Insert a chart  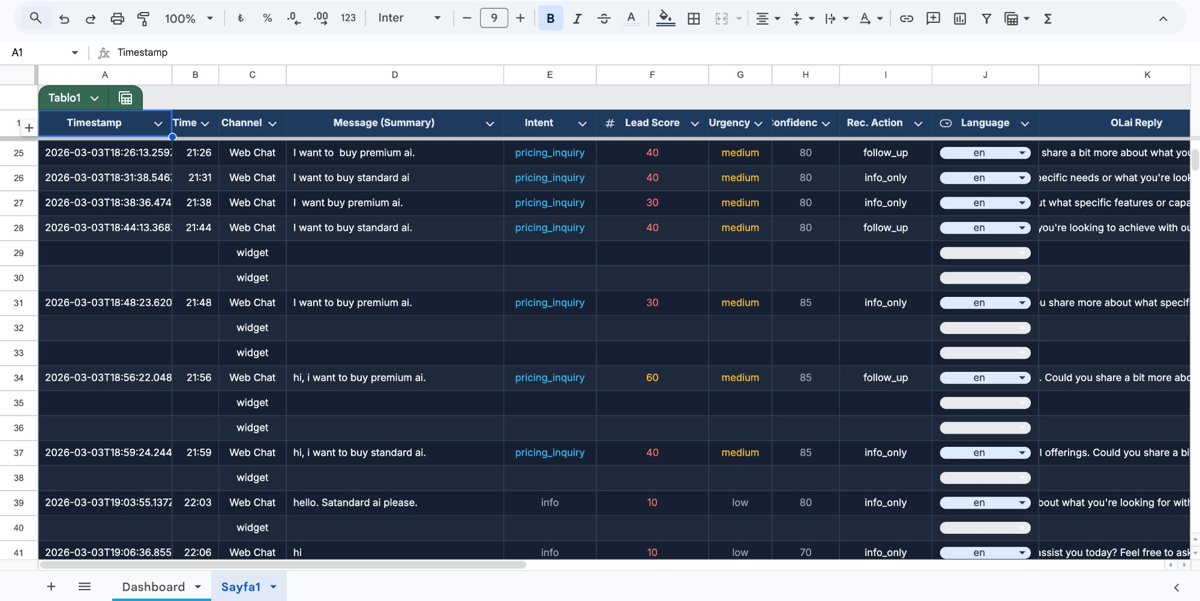click(x=960, y=17)
